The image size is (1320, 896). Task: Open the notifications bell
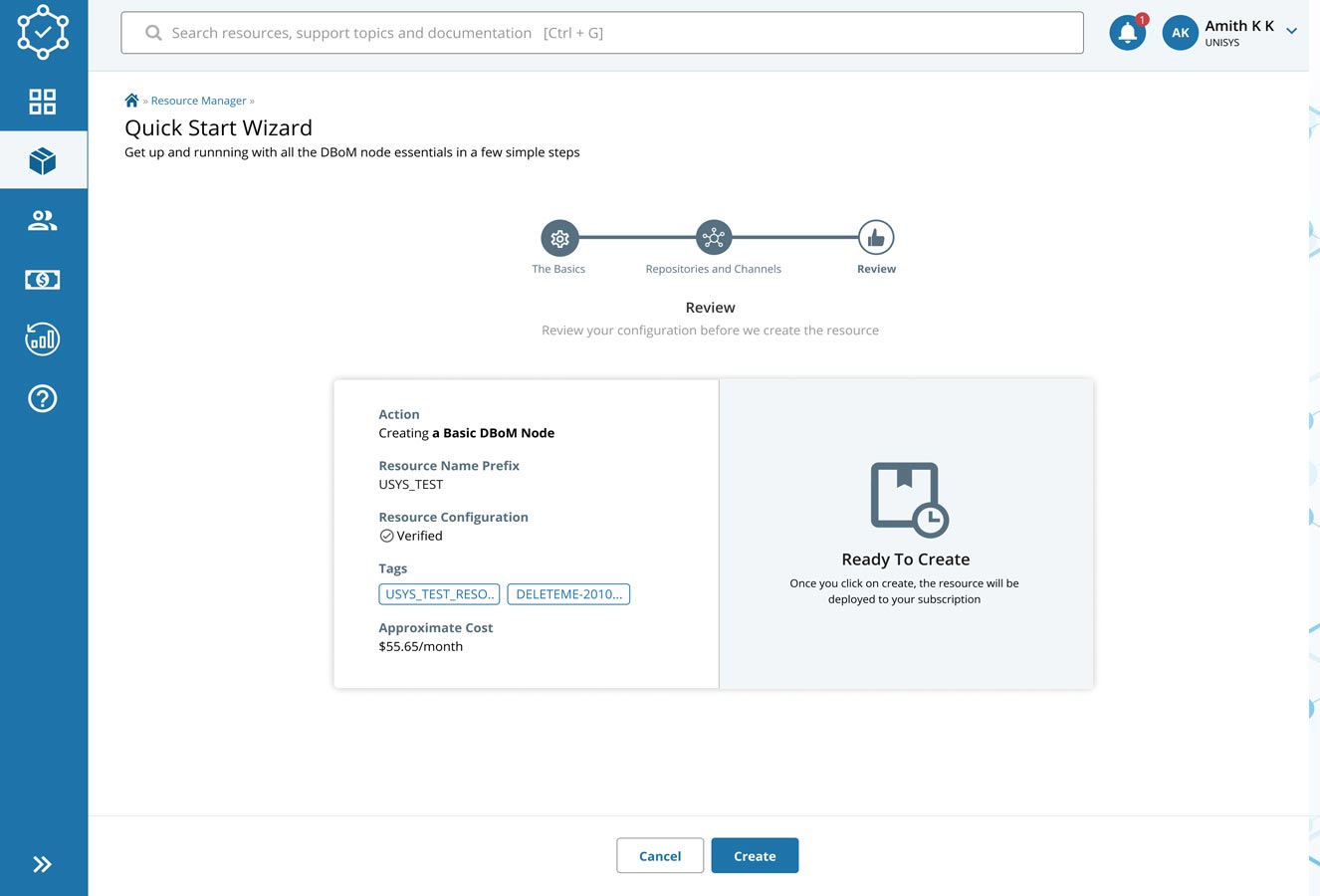[1127, 33]
